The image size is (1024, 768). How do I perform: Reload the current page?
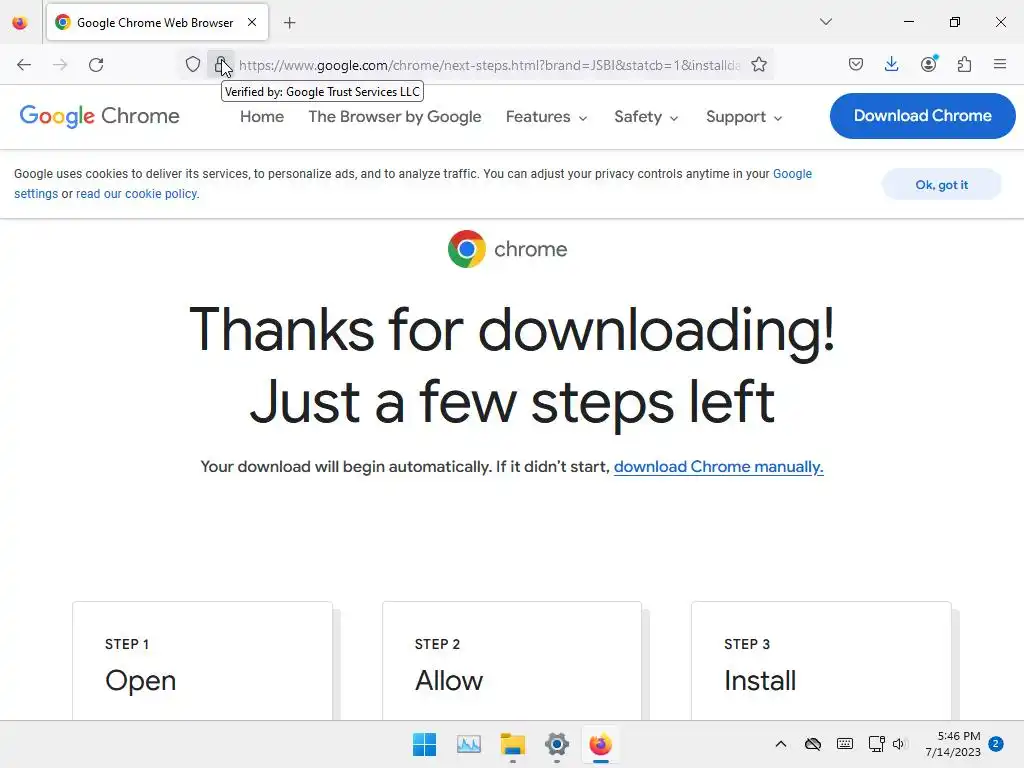(96, 65)
